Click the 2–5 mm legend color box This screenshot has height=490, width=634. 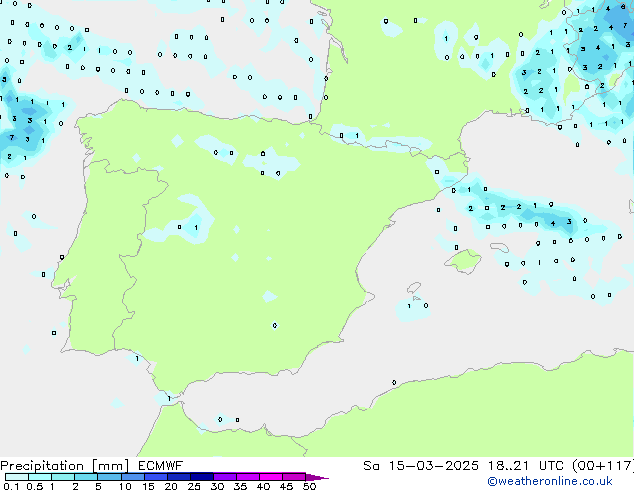coord(86,477)
